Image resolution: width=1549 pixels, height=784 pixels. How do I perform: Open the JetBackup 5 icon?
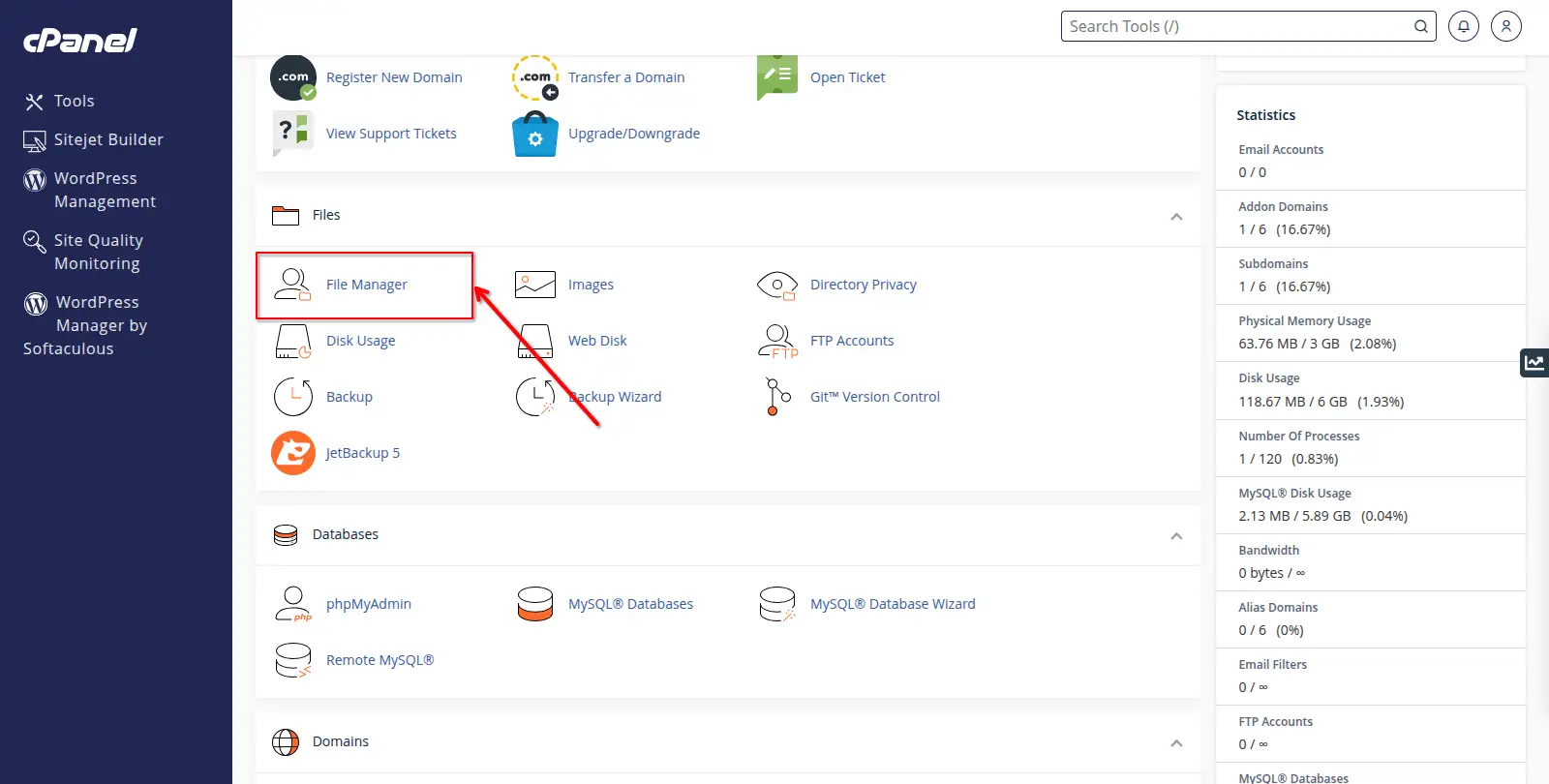pyautogui.click(x=292, y=453)
